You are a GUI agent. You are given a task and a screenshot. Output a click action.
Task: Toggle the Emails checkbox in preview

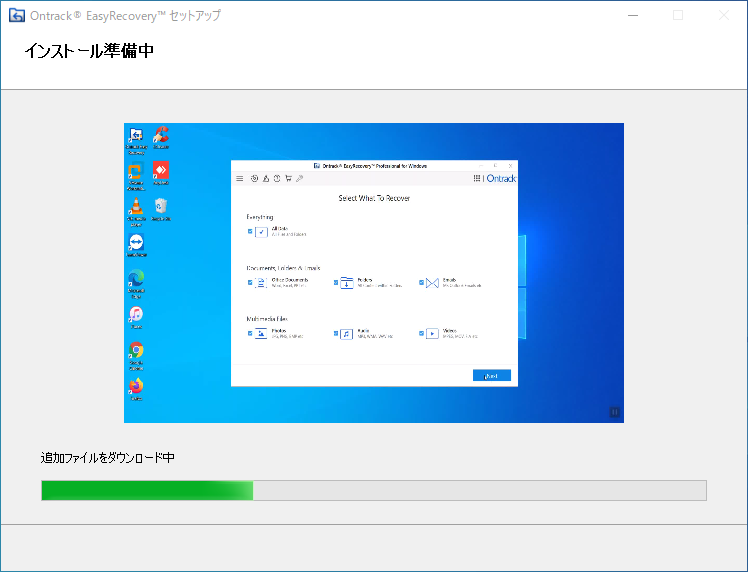coord(421,282)
